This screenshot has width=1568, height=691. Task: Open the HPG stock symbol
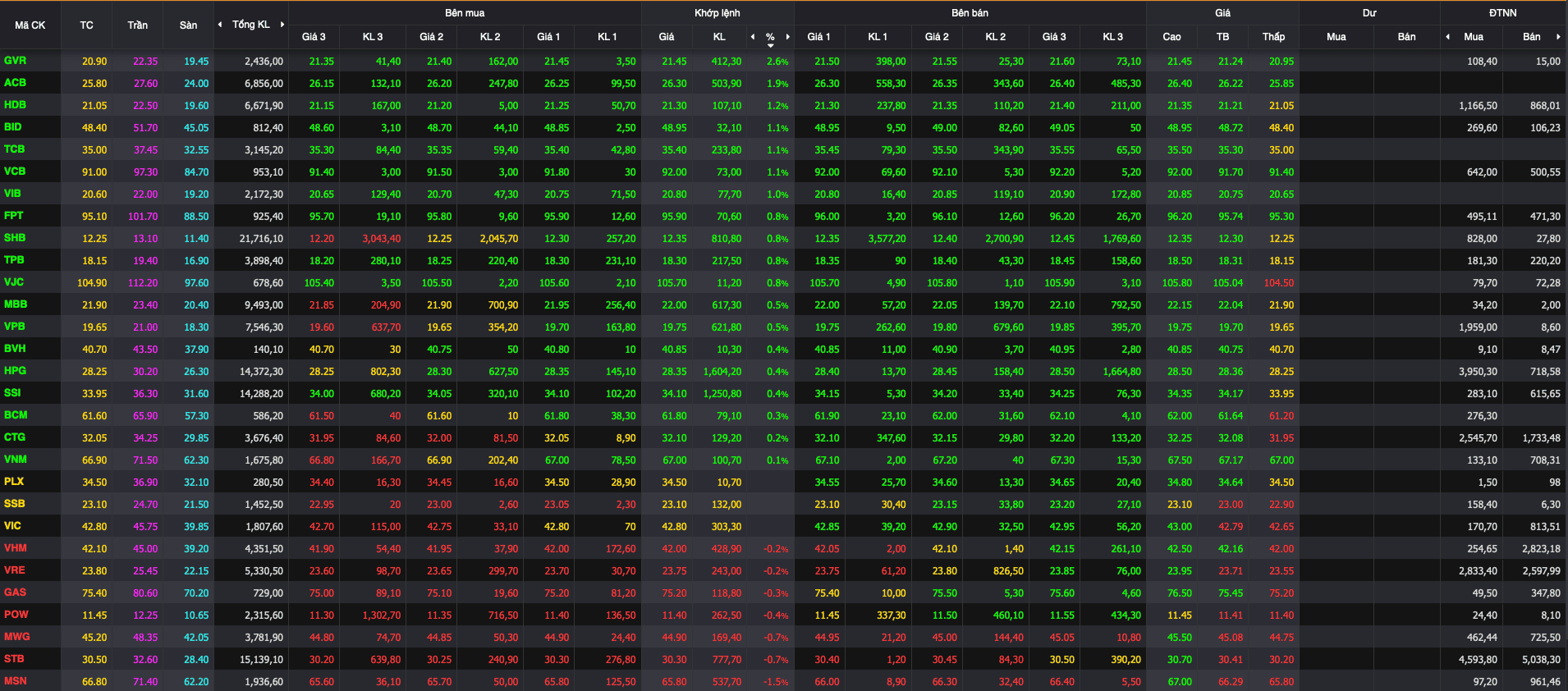point(15,371)
